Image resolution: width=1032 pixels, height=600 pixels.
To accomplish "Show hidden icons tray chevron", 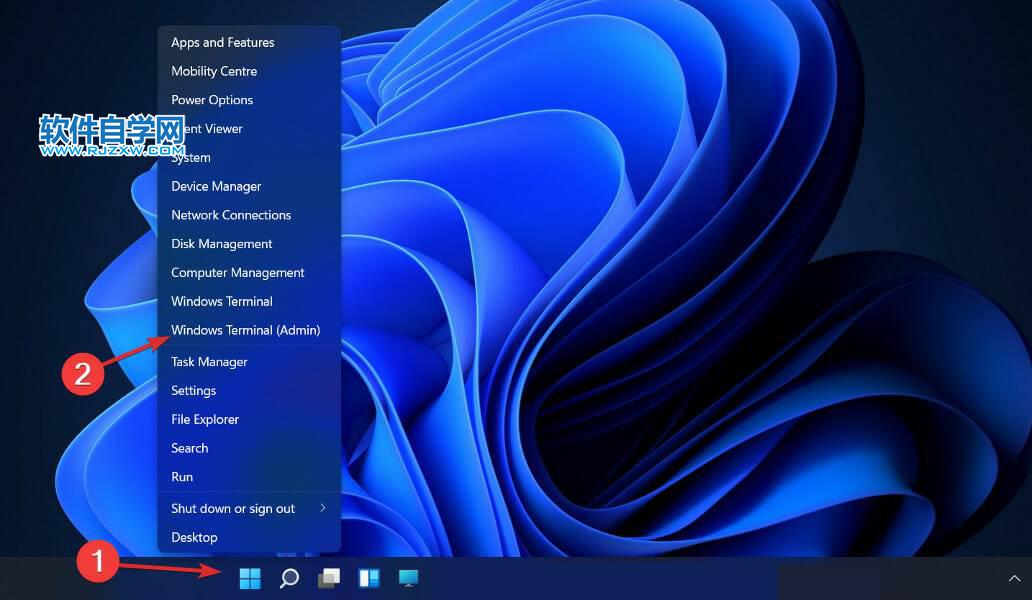I will (1014, 578).
